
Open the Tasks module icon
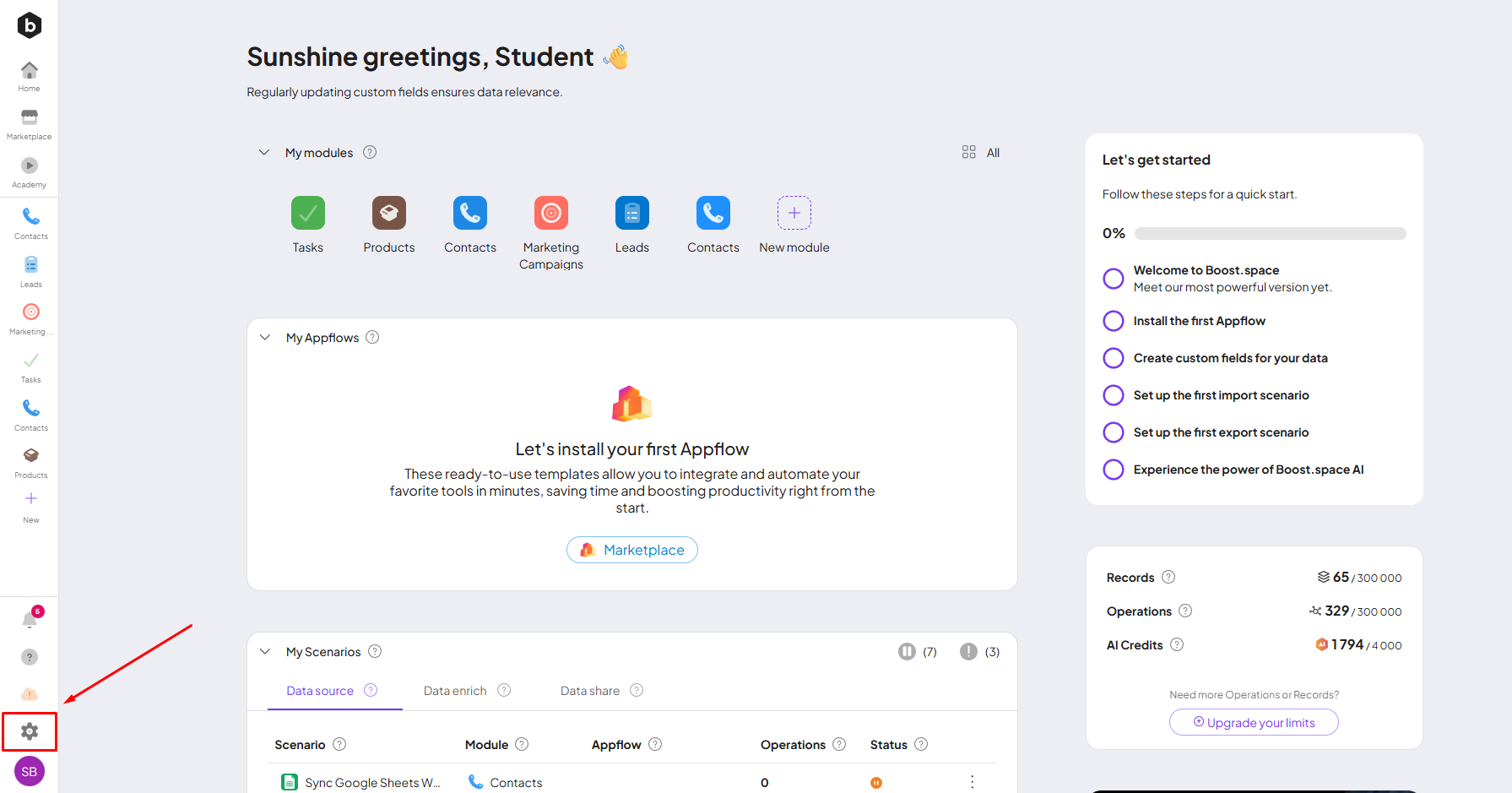(x=308, y=213)
